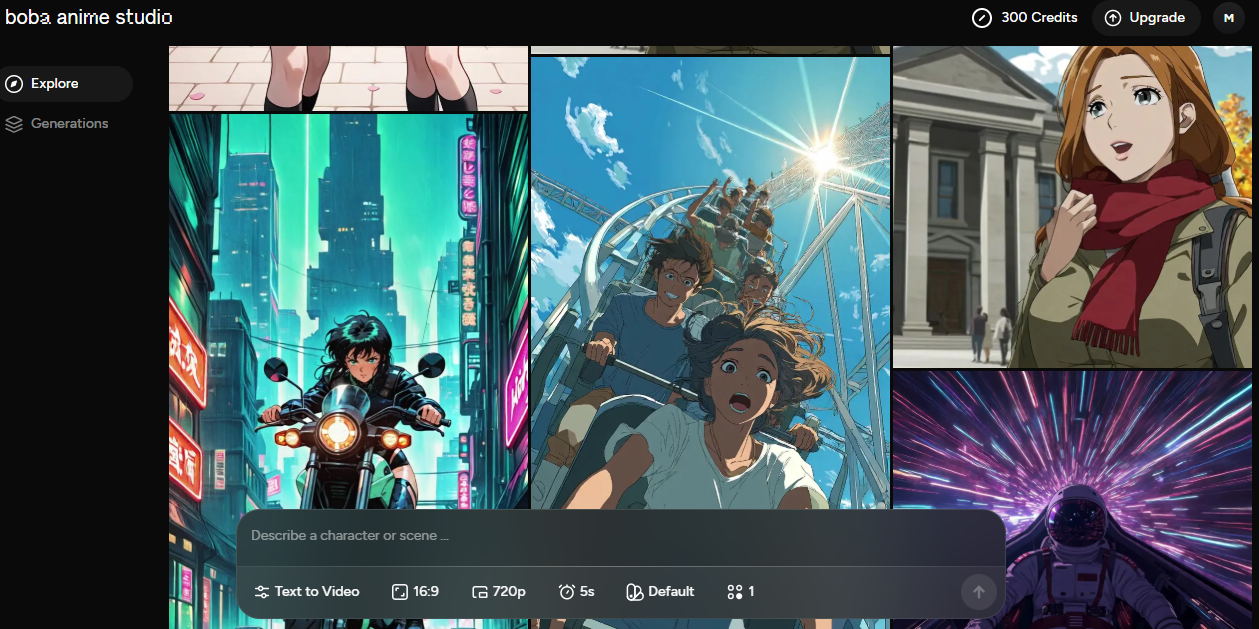Open the Text to Video mode dropdown
The width and height of the screenshot is (1259, 629).
click(307, 592)
